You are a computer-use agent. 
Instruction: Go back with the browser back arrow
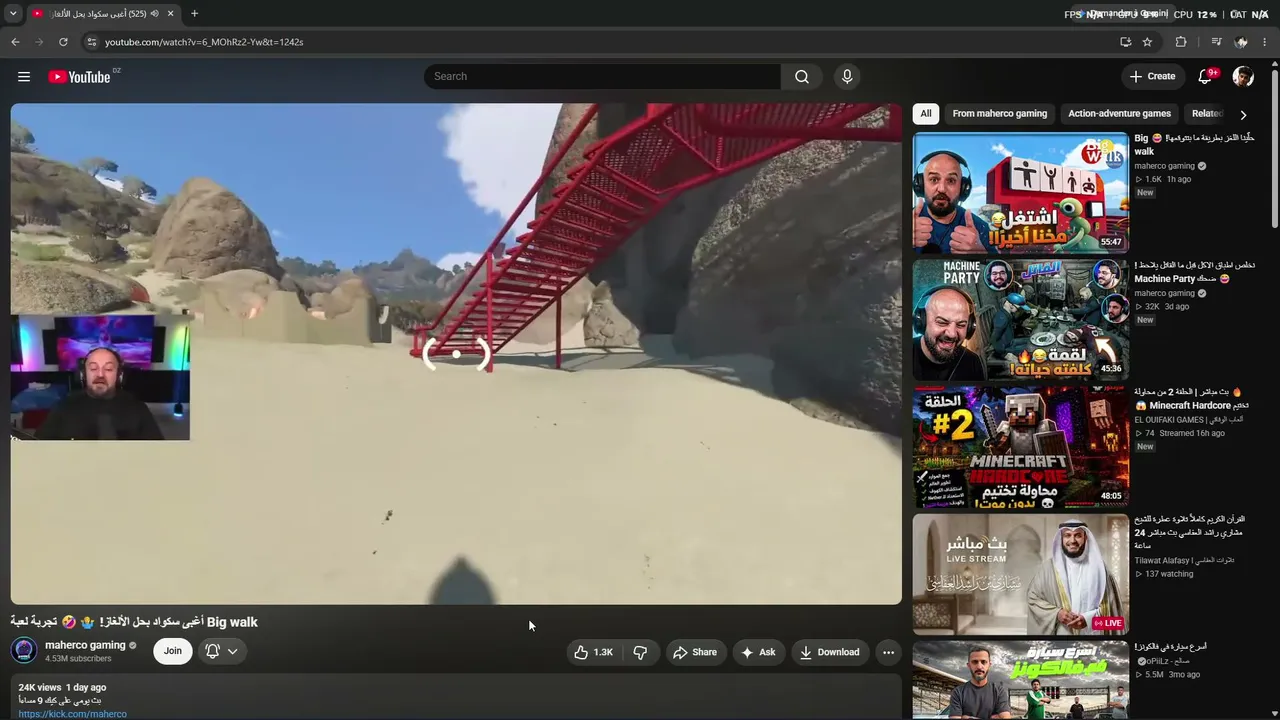click(x=15, y=42)
